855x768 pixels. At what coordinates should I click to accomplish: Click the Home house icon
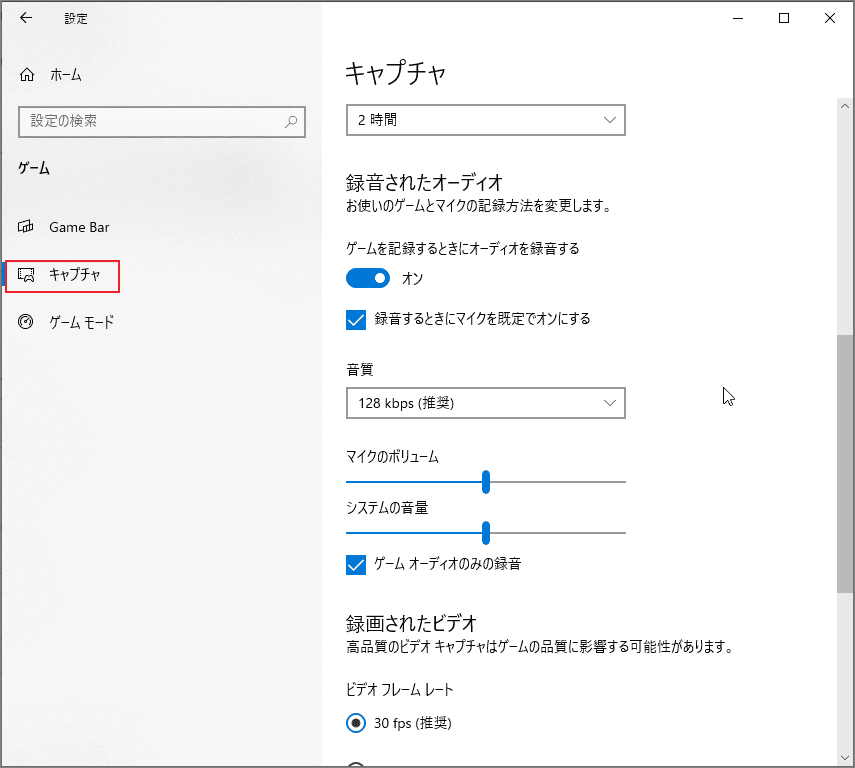pos(25,74)
